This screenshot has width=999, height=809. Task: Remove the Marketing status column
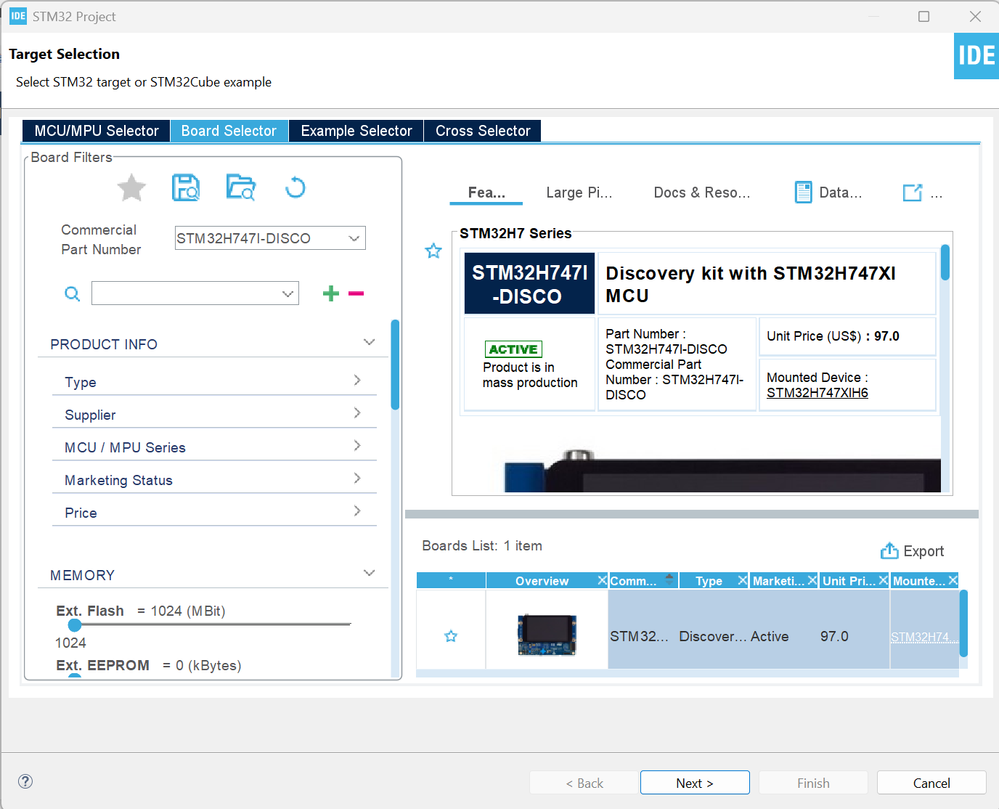[812, 580]
